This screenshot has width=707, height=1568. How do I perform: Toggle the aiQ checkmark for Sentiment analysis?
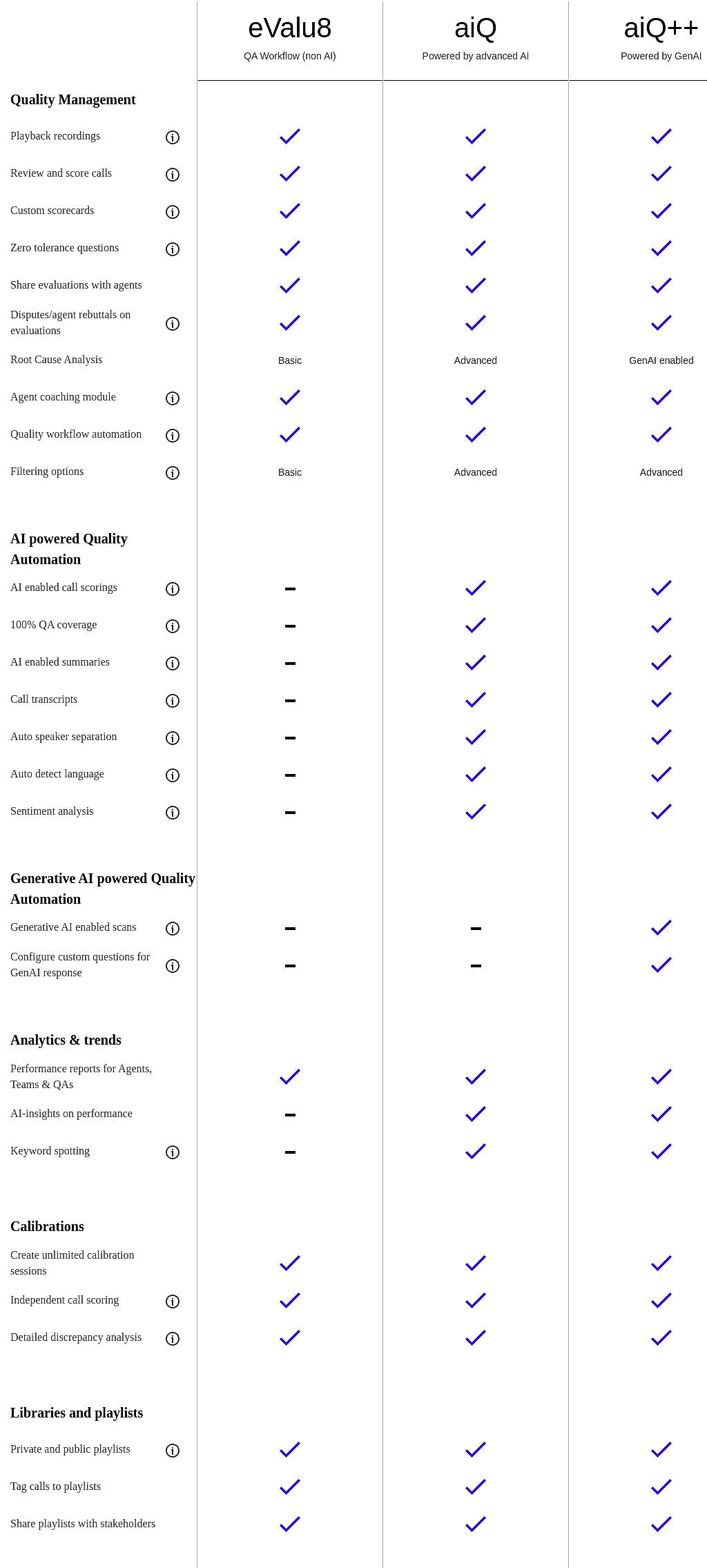(475, 810)
